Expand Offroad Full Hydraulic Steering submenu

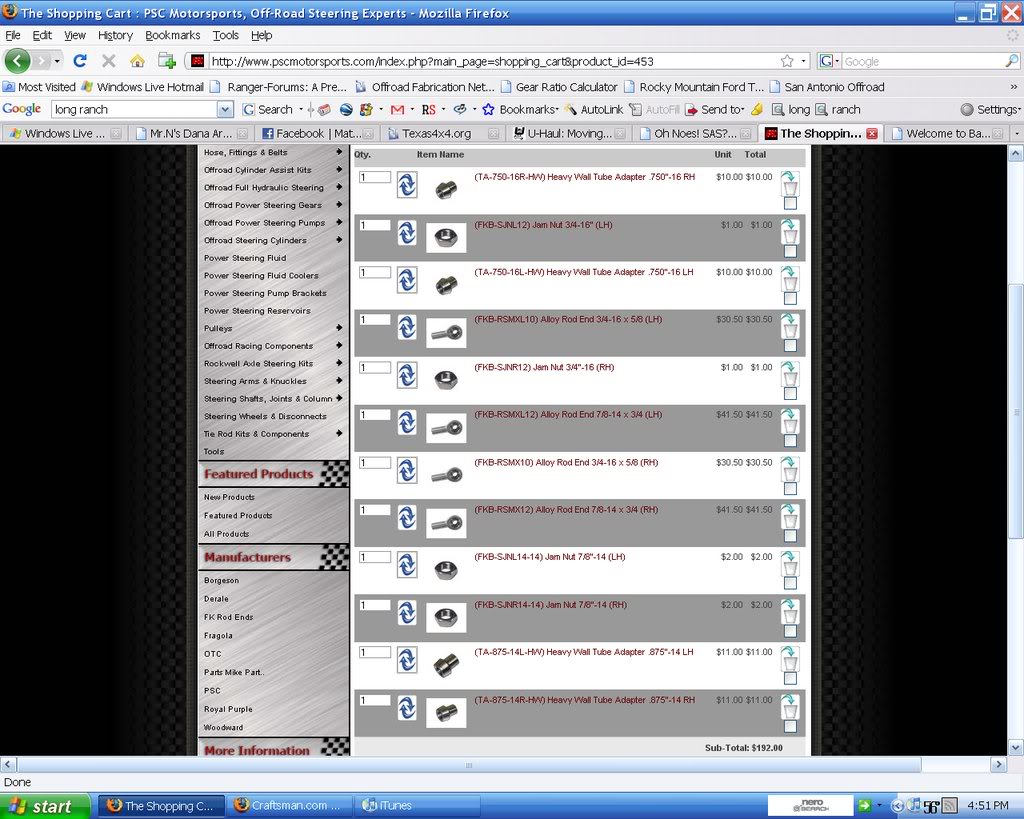tap(339, 187)
